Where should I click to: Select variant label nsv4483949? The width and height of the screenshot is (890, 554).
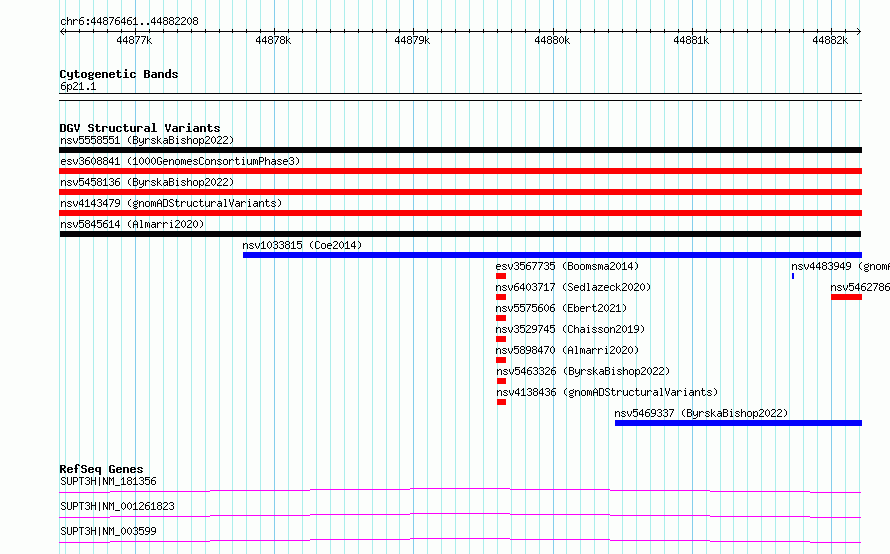(x=840, y=266)
